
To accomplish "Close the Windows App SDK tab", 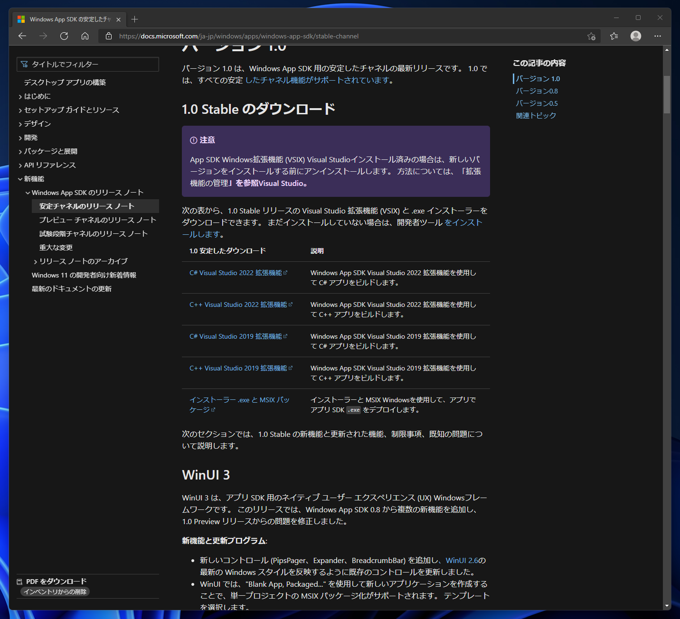I will pos(118,20).
